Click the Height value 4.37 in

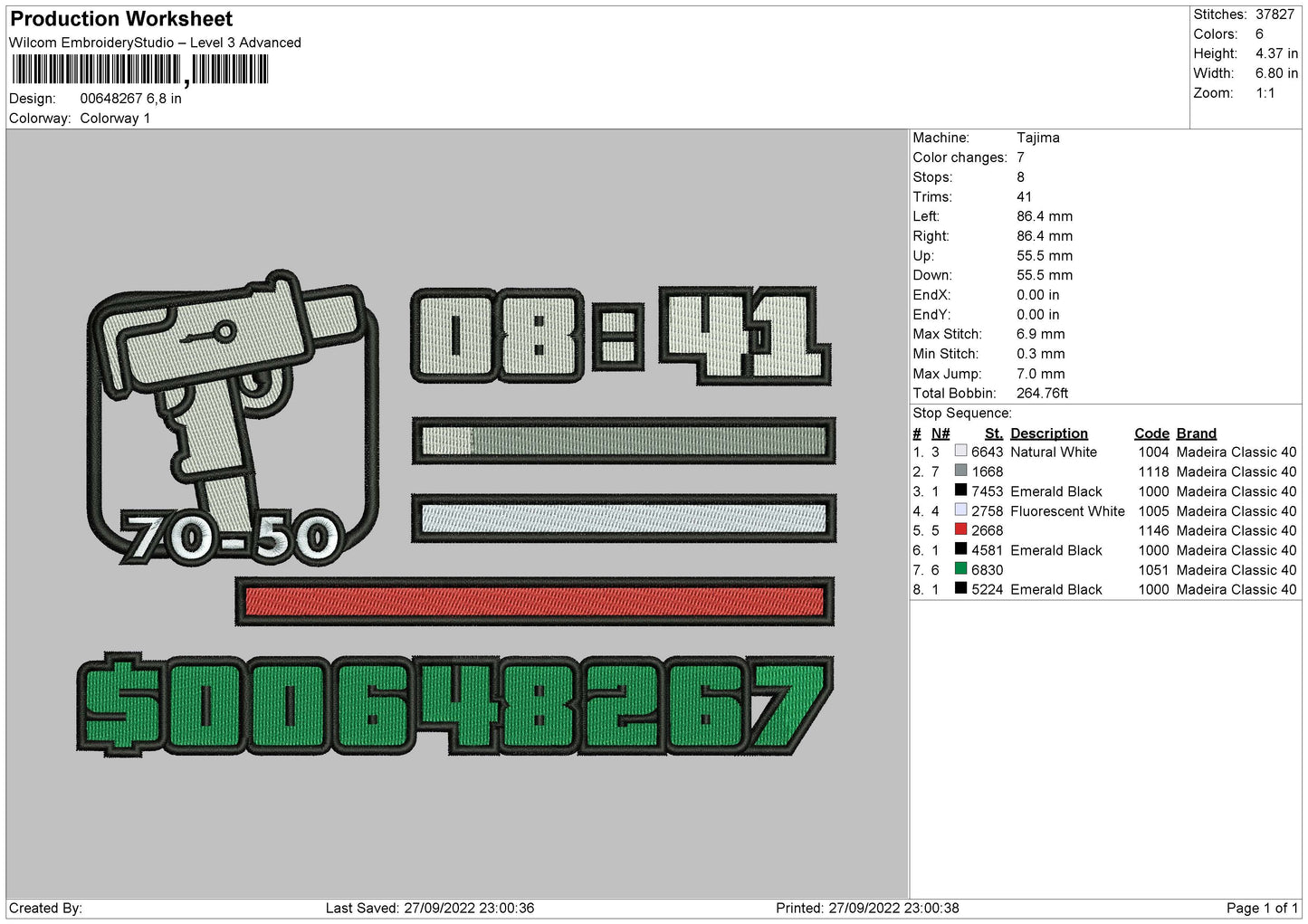click(x=1276, y=54)
